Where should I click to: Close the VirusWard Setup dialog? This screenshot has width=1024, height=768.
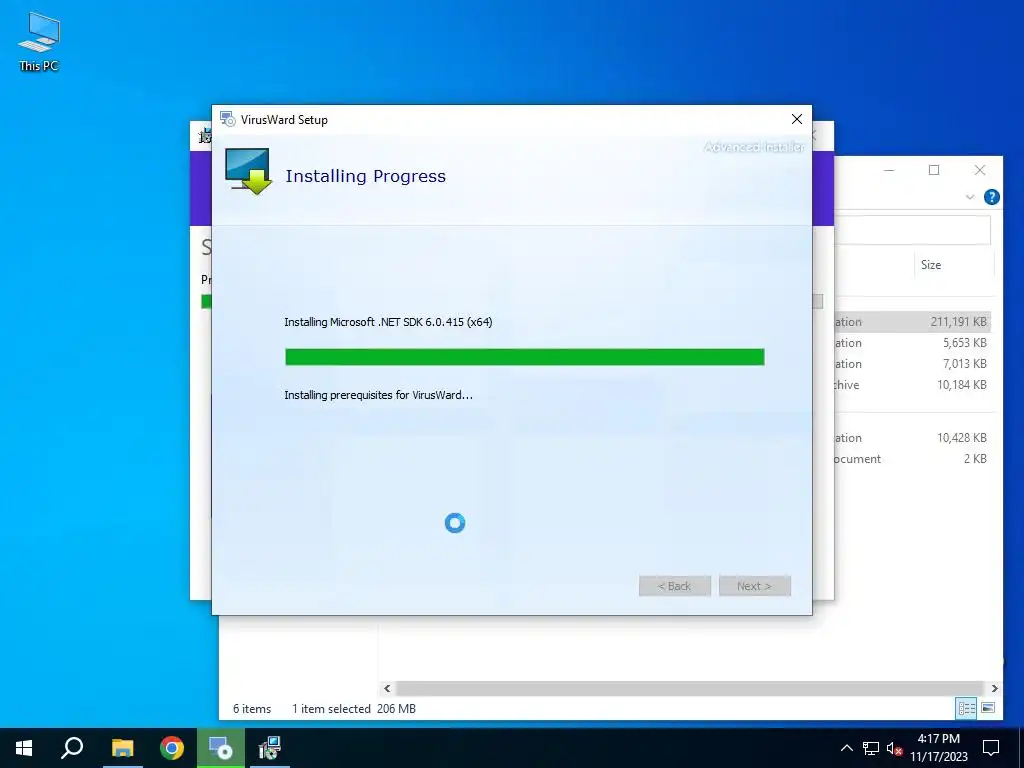pyautogui.click(x=797, y=119)
